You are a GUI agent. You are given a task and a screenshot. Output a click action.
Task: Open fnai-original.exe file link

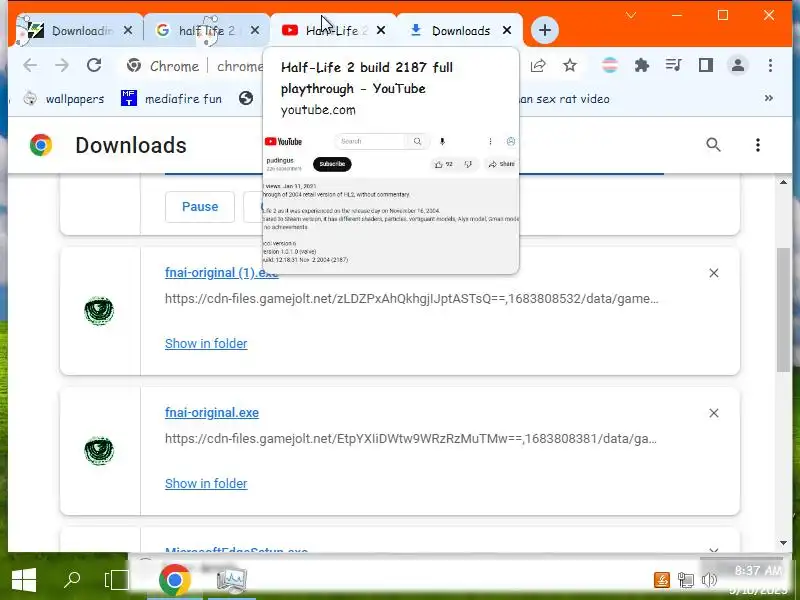pos(212,413)
